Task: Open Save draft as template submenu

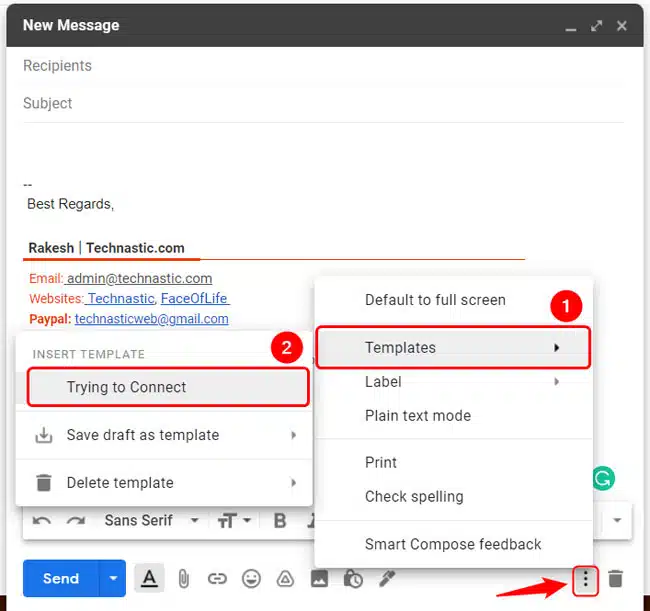Action: tap(164, 435)
